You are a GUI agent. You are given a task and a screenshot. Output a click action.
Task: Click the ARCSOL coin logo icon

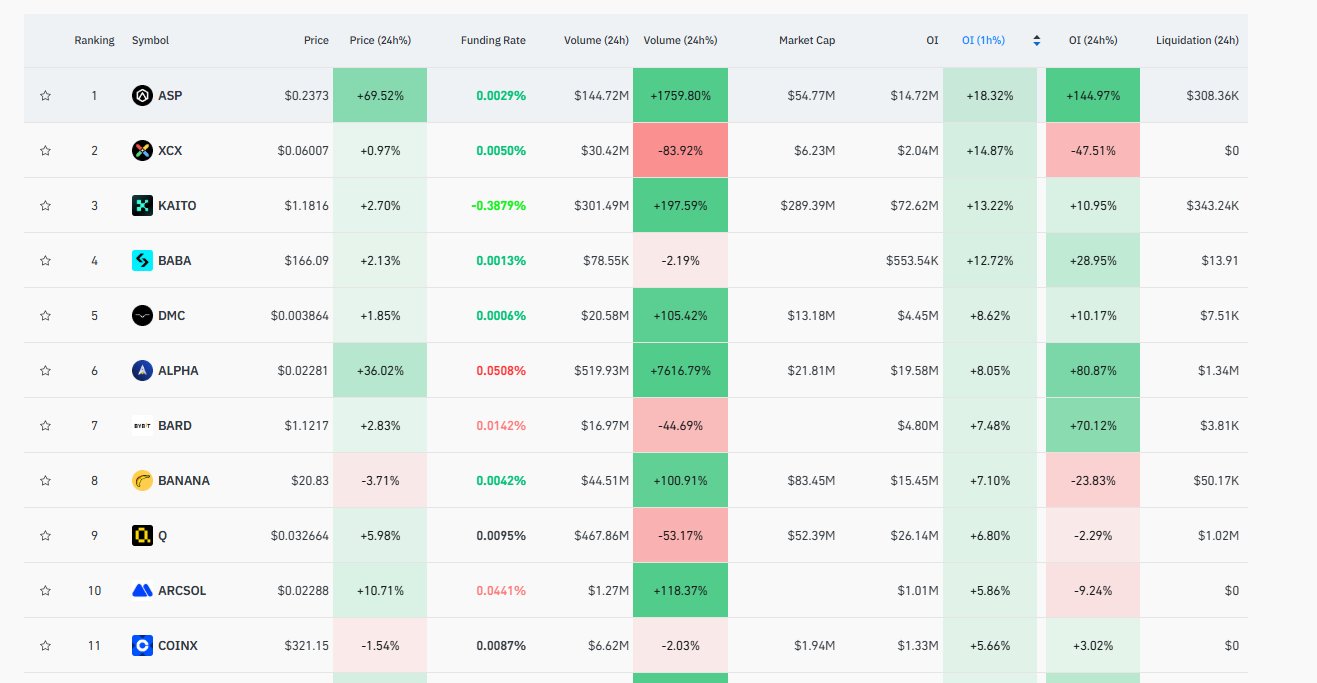point(142,591)
